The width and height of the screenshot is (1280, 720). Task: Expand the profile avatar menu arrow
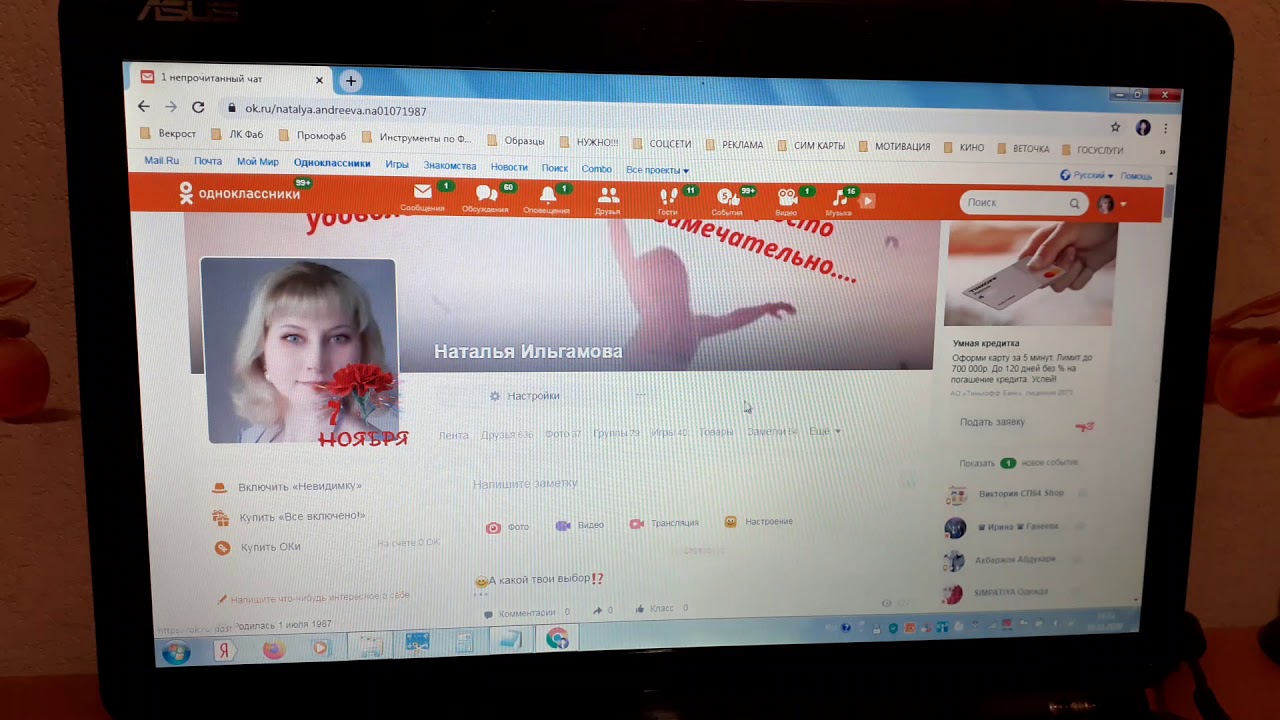pos(1123,204)
